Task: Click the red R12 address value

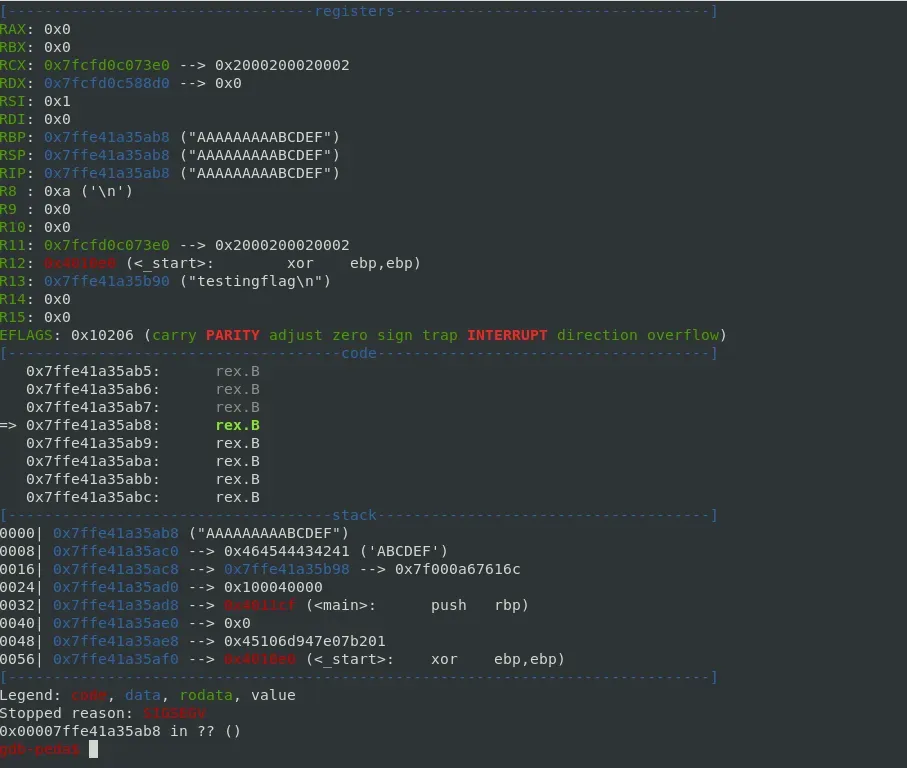Action: [80, 263]
